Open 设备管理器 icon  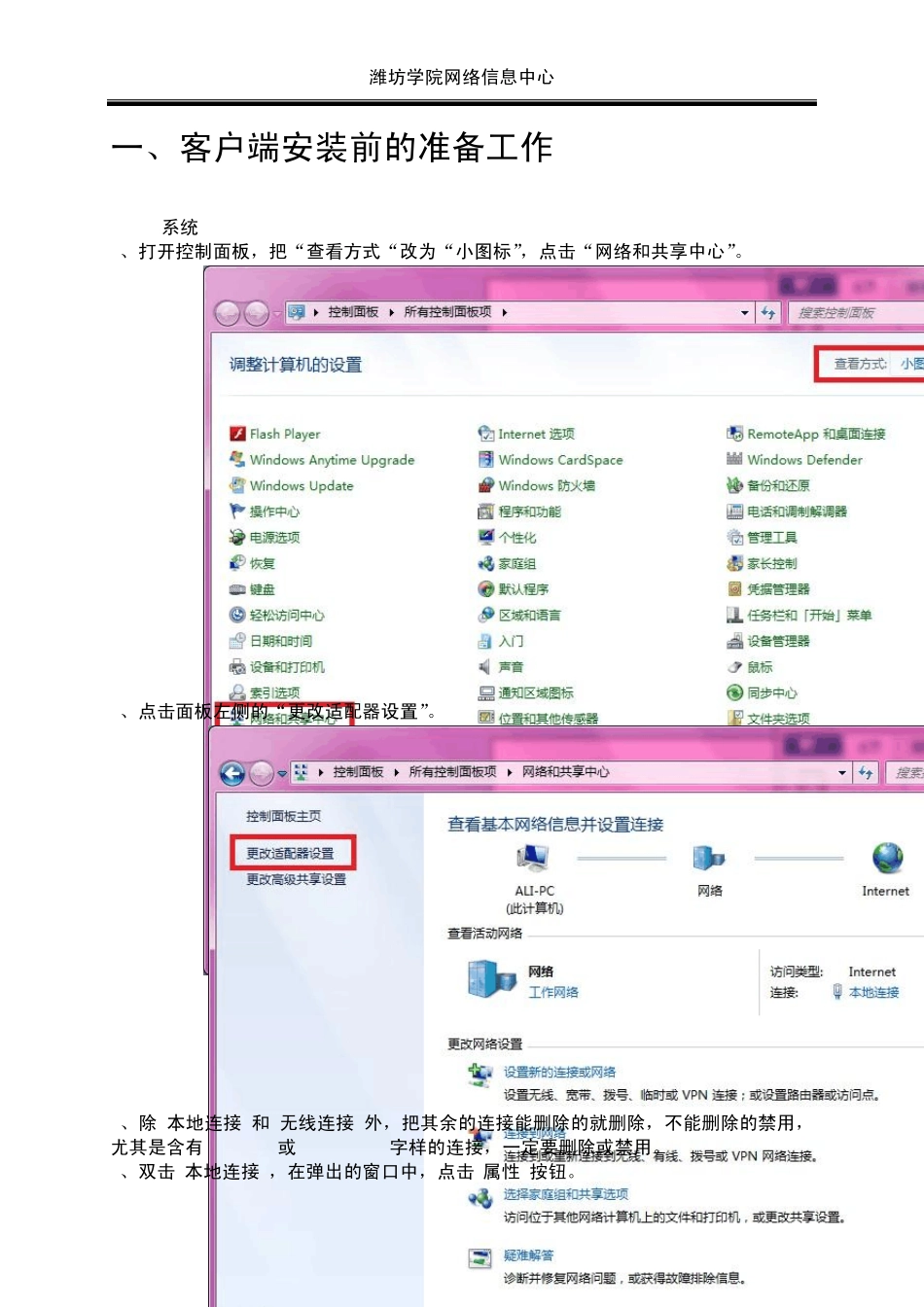[x=735, y=641]
